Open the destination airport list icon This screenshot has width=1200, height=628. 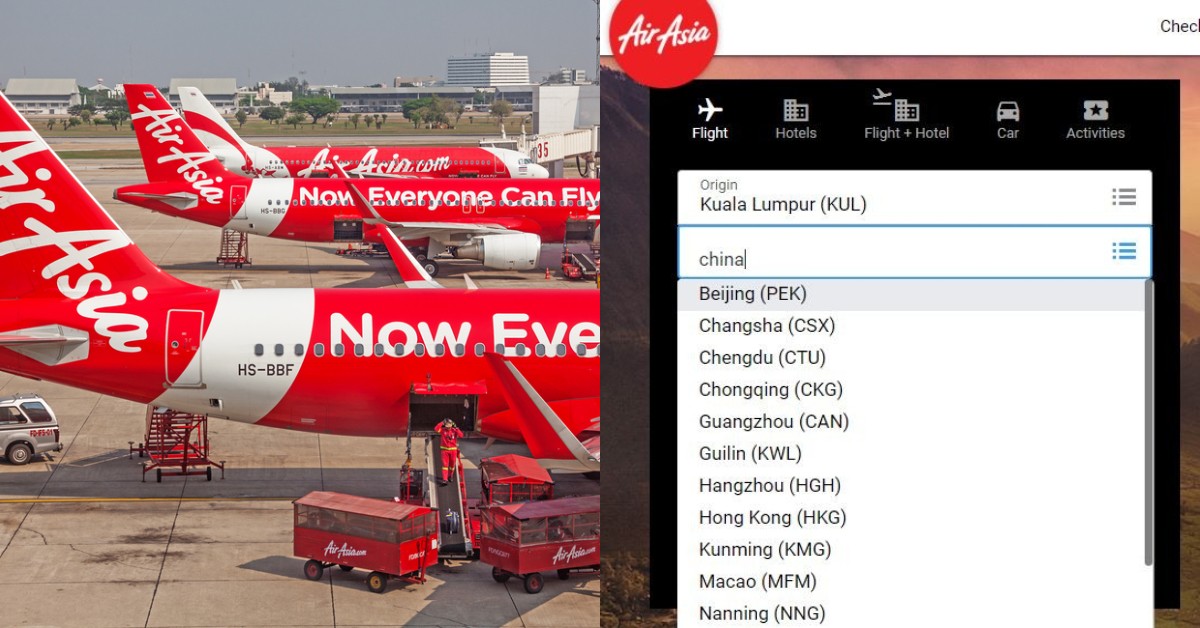pyautogui.click(x=1124, y=251)
